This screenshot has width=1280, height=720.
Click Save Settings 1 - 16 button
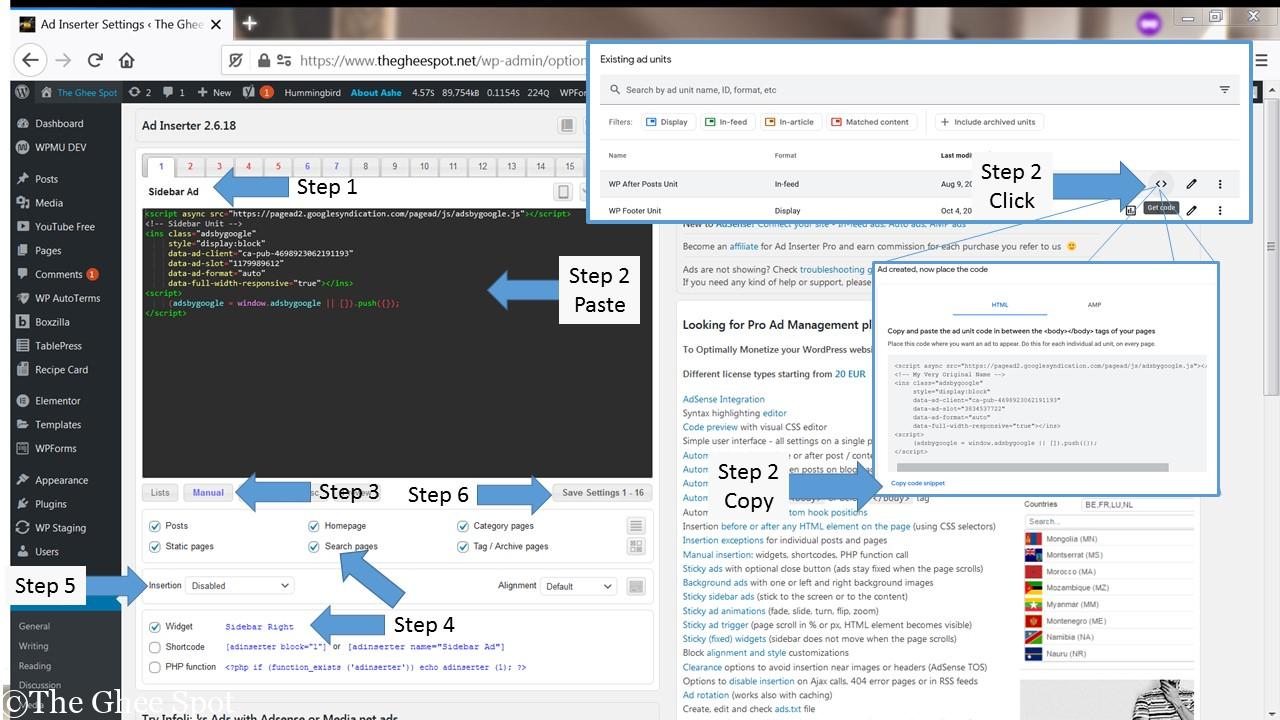[603, 493]
